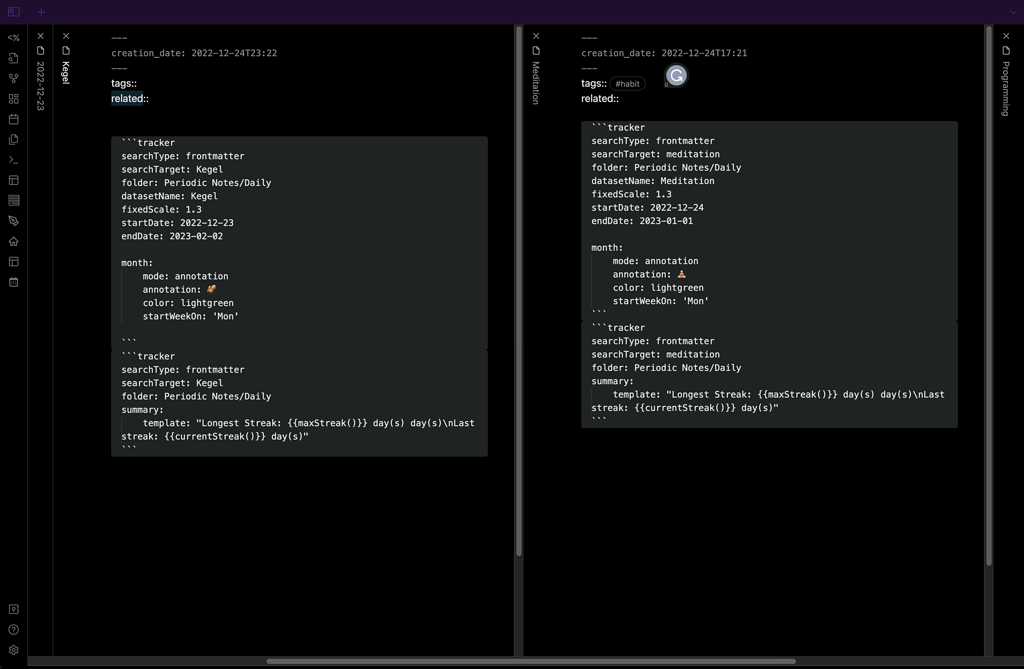Click the home icon in the left ribbon
Viewport: 1024px width, 669px height.
(14, 241)
